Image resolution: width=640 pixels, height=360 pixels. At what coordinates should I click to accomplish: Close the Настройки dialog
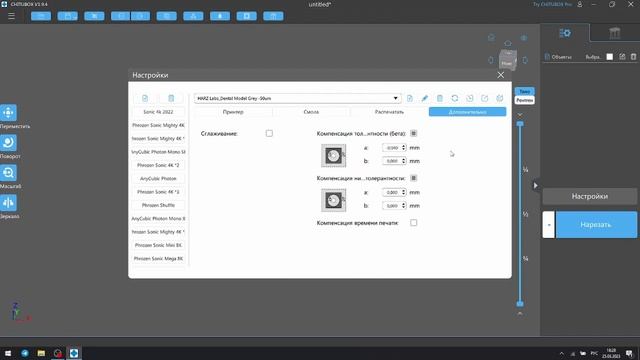pos(501,75)
